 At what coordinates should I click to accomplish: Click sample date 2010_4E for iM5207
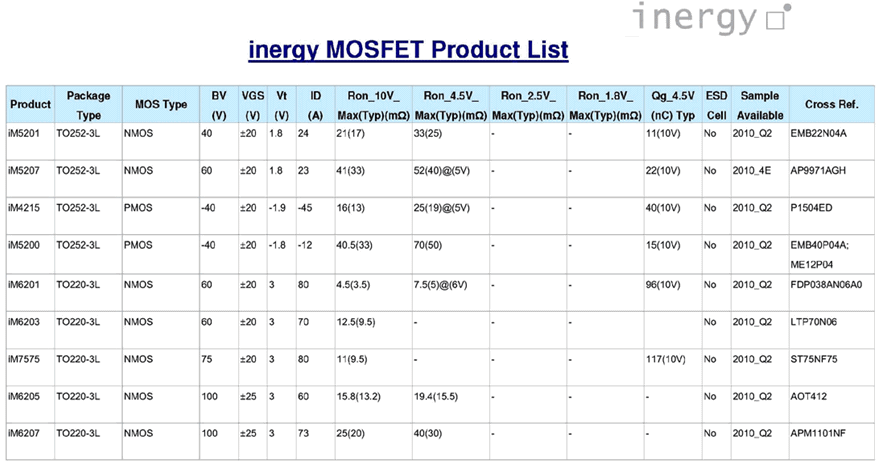pyautogui.click(x=752, y=171)
